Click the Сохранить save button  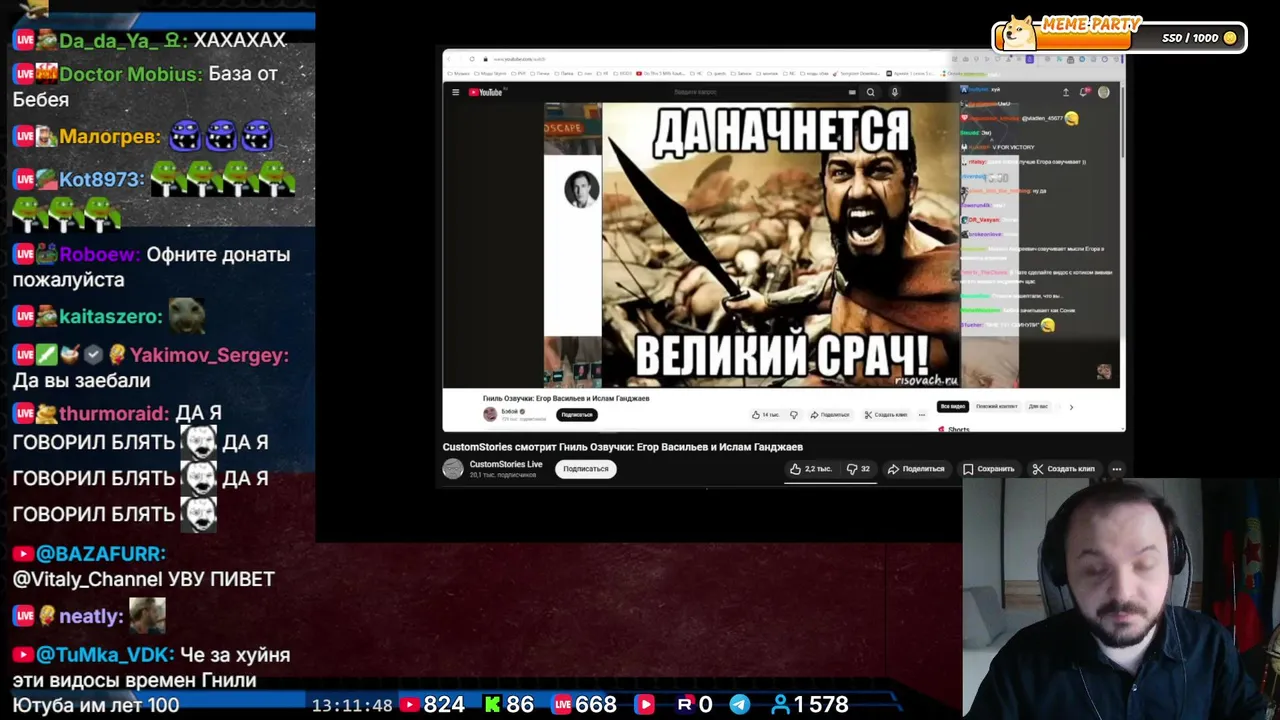(988, 469)
